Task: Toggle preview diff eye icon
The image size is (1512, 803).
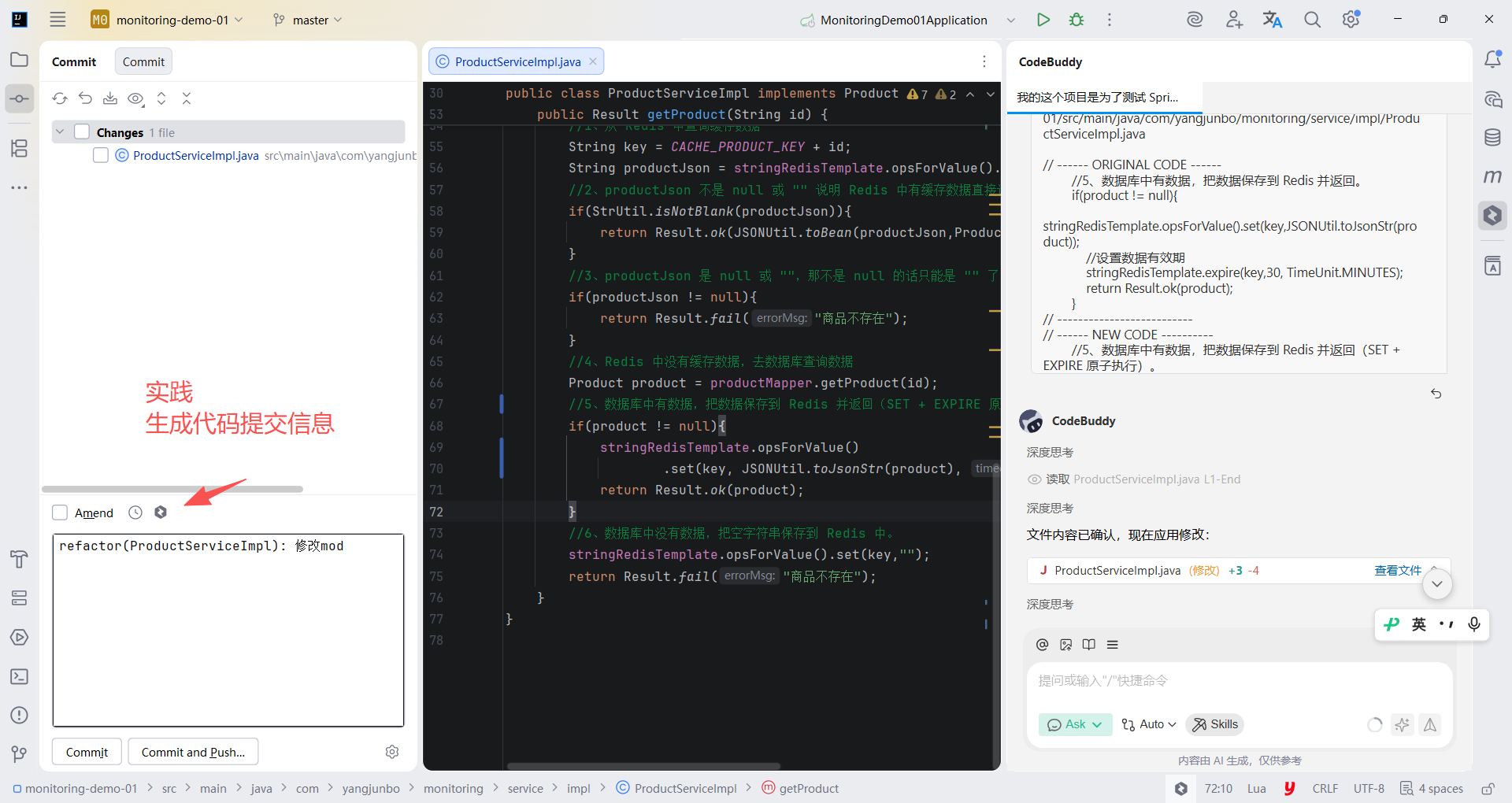Action: [135, 98]
